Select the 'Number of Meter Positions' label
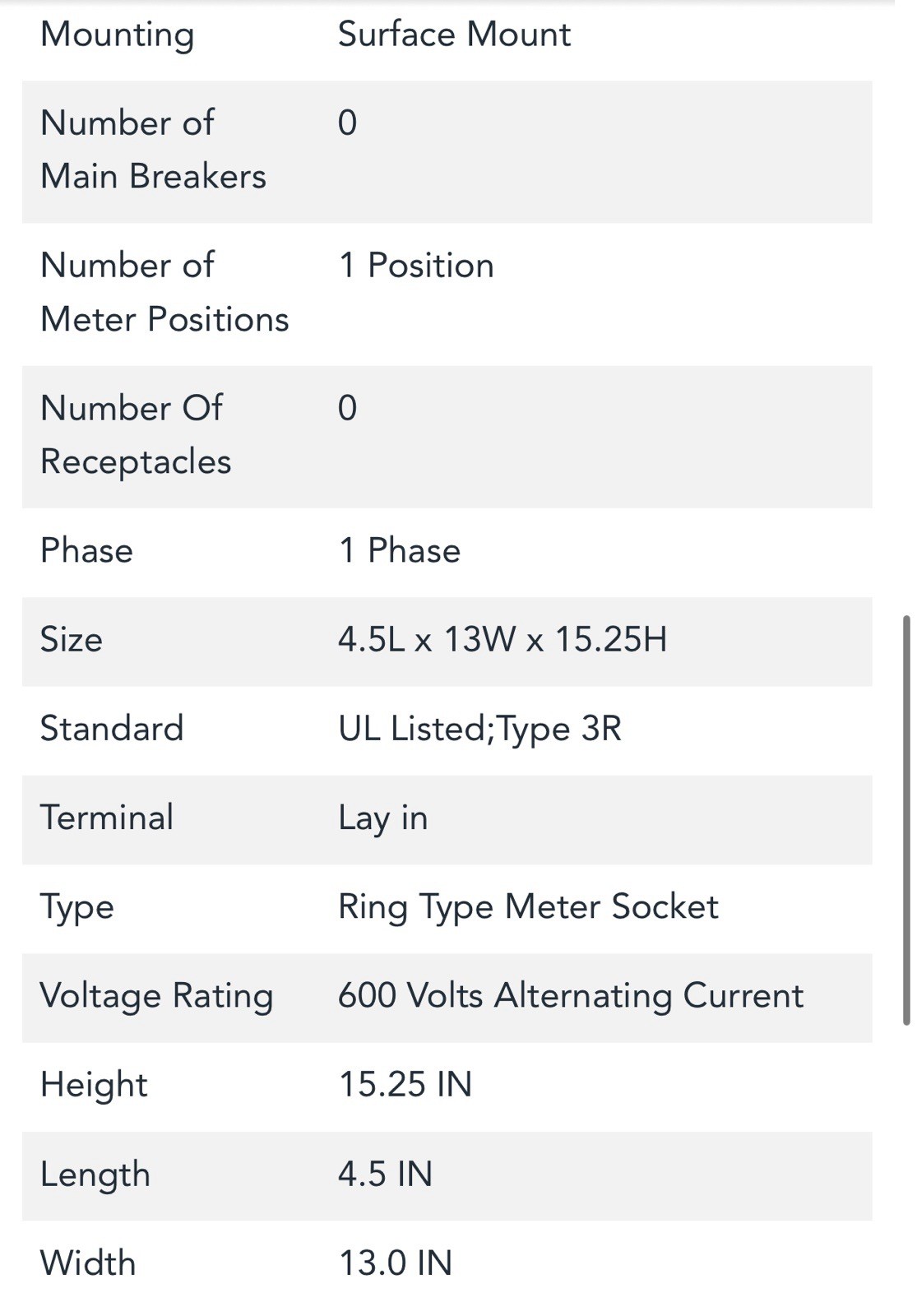Screen dimensions: 917x1316 click(164, 292)
